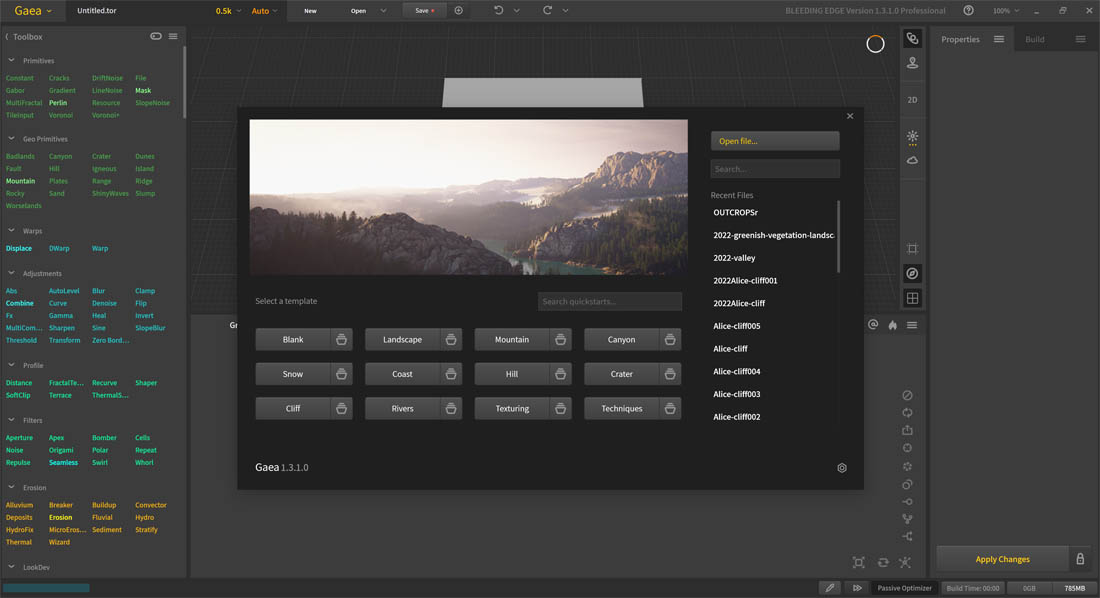Click New in the top toolbar
This screenshot has height=598, width=1100.
tap(310, 11)
